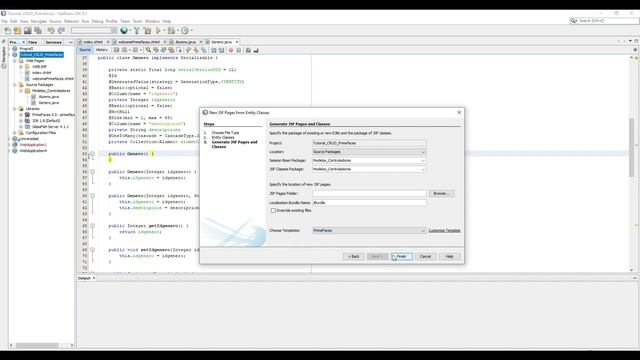The width and height of the screenshot is (640, 360).
Task: Click the Debug Project toolbar icon
Action: pyautogui.click(x=171, y=31)
